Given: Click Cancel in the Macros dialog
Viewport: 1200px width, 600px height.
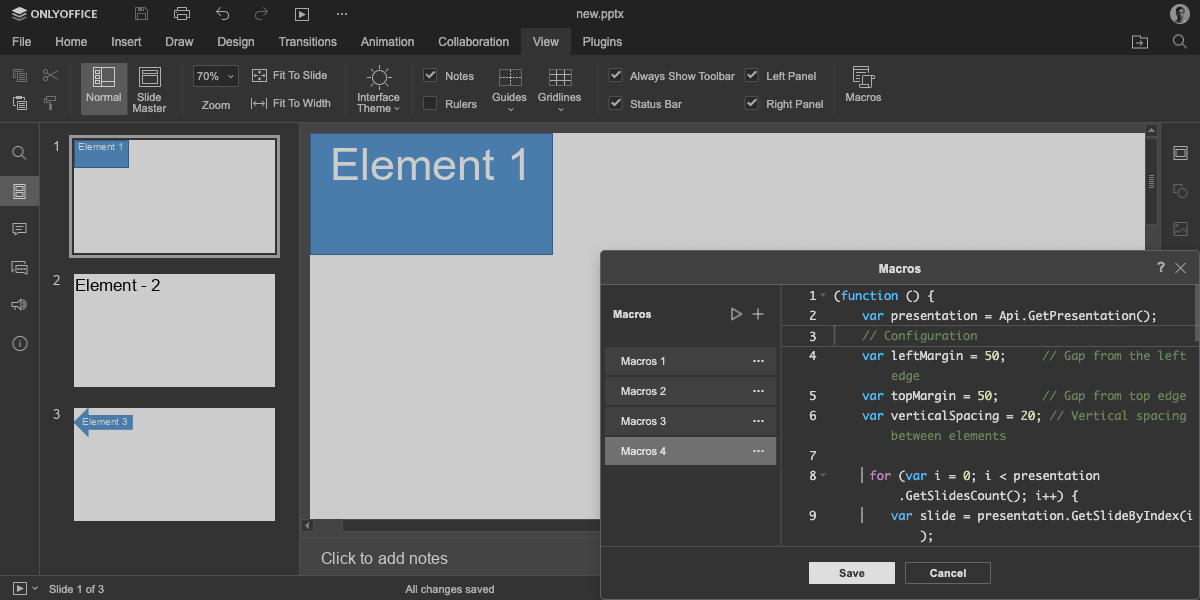Looking at the screenshot, I should 948,573.
